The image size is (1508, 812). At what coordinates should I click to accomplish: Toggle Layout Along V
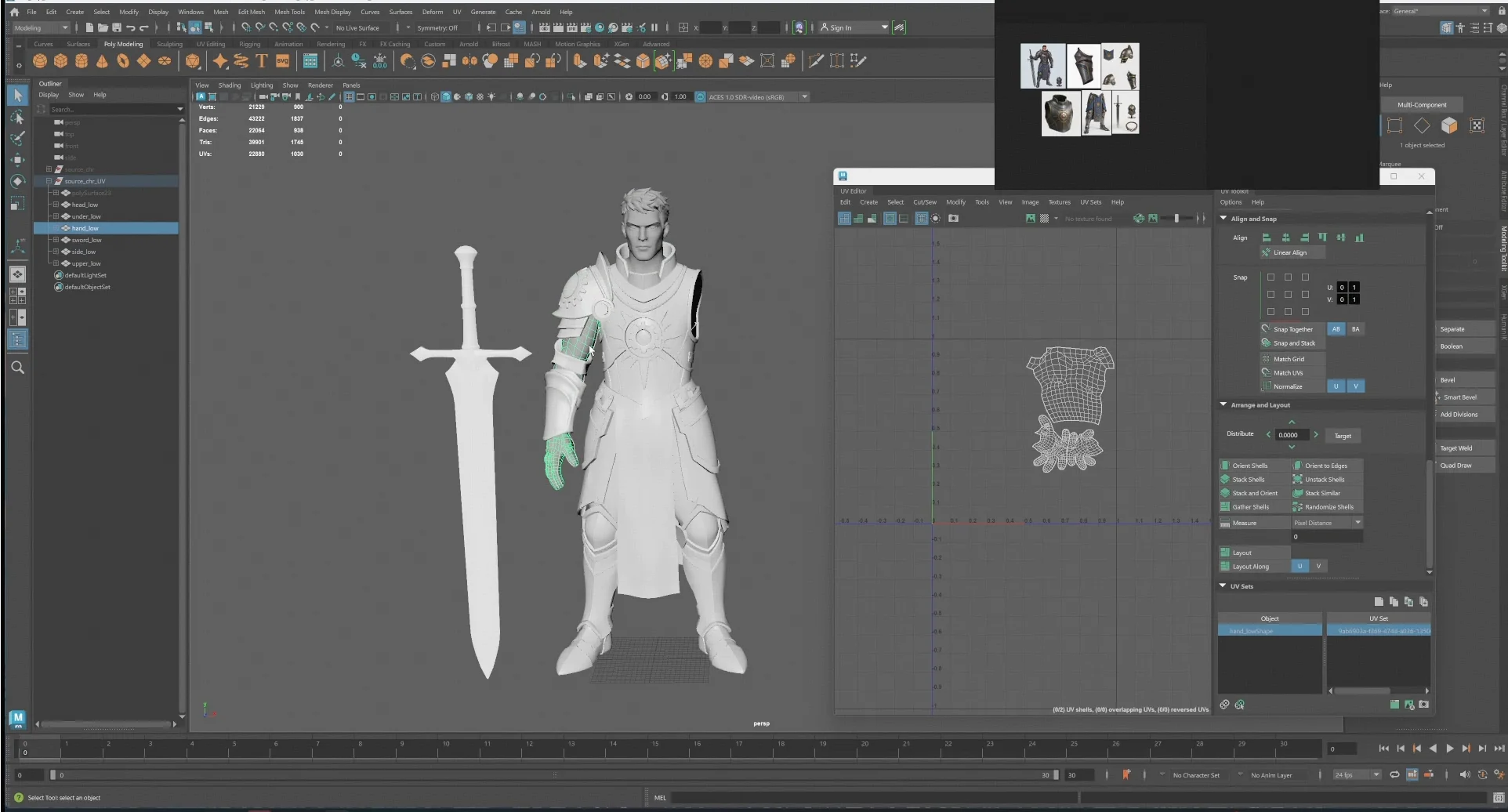(x=1318, y=566)
